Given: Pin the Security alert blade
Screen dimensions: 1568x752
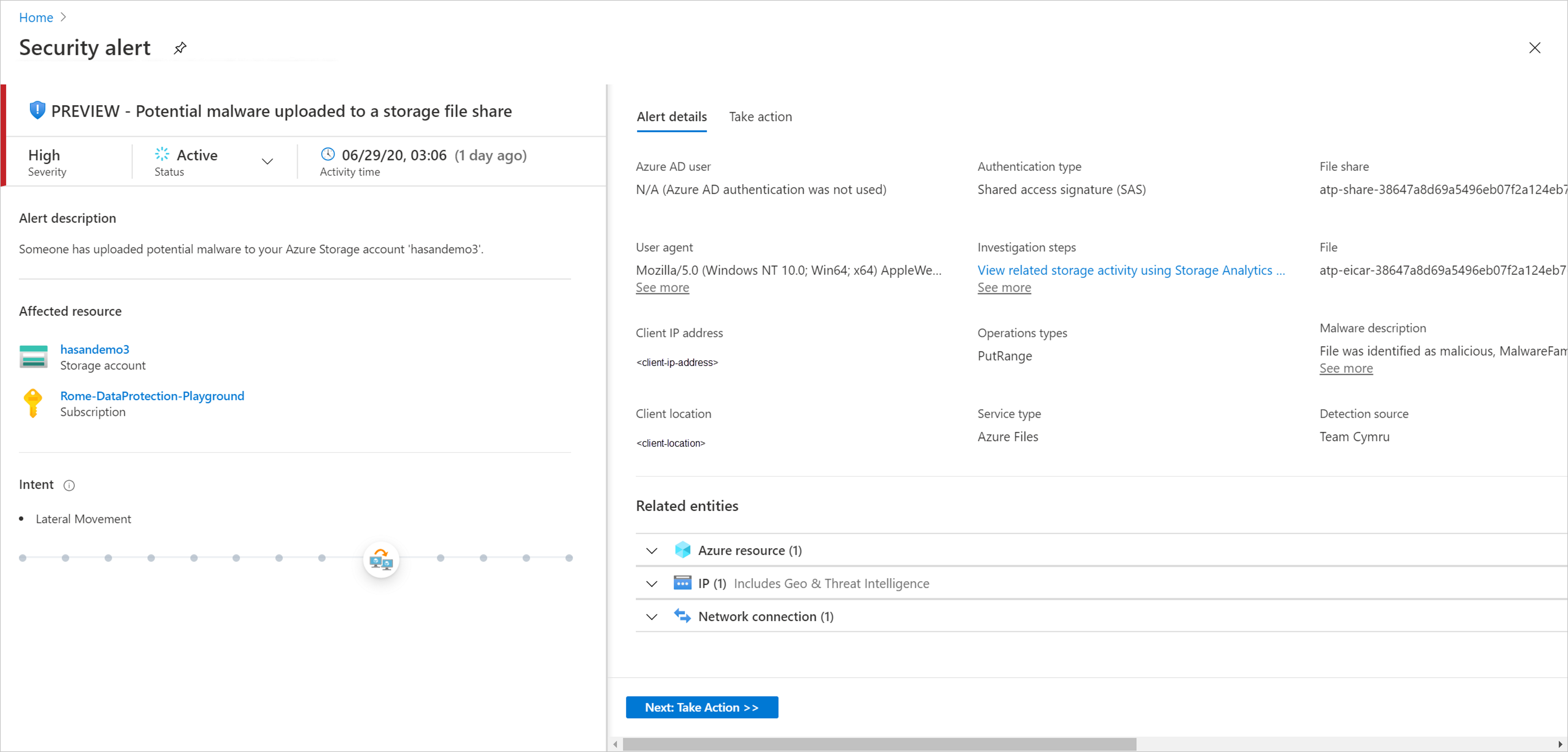Looking at the screenshot, I should pyautogui.click(x=180, y=47).
